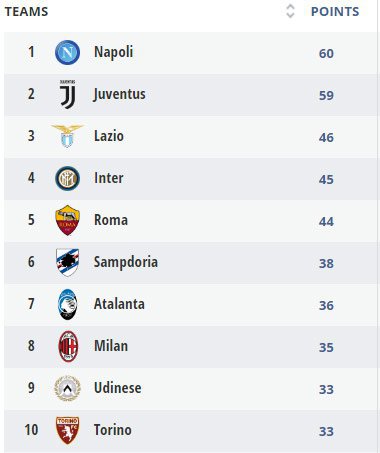Click the Lazio eagle crest
This screenshot has width=380, height=453.
pyautogui.click(x=67, y=136)
